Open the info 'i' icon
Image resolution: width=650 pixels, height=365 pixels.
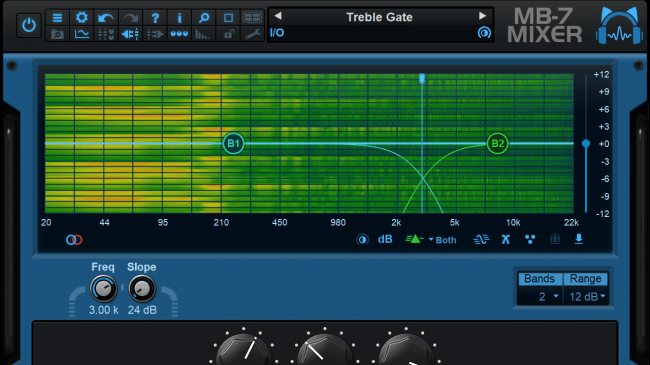tap(179, 18)
